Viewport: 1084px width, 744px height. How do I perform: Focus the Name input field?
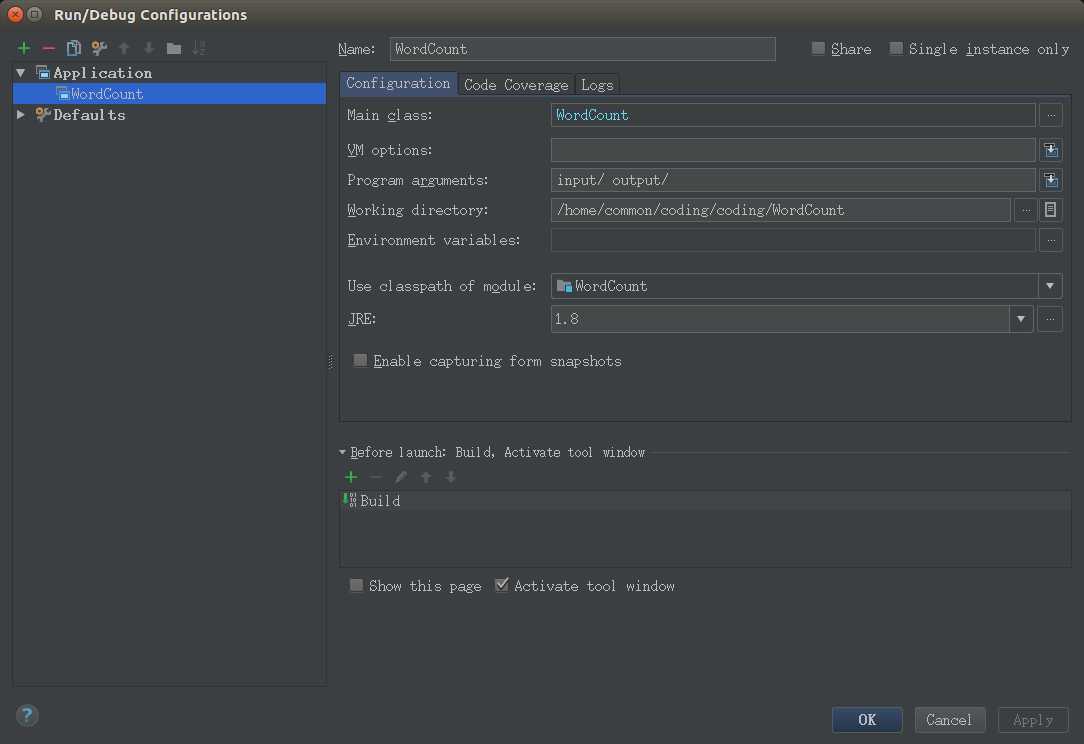click(x=583, y=49)
